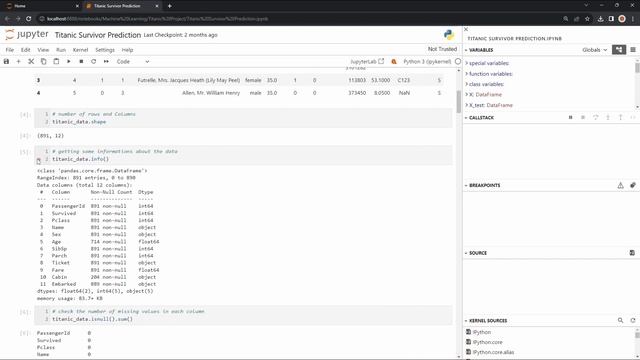Click the Python logo icon
Image resolution: width=640 pixels, height=360 pixels.
point(449,35)
